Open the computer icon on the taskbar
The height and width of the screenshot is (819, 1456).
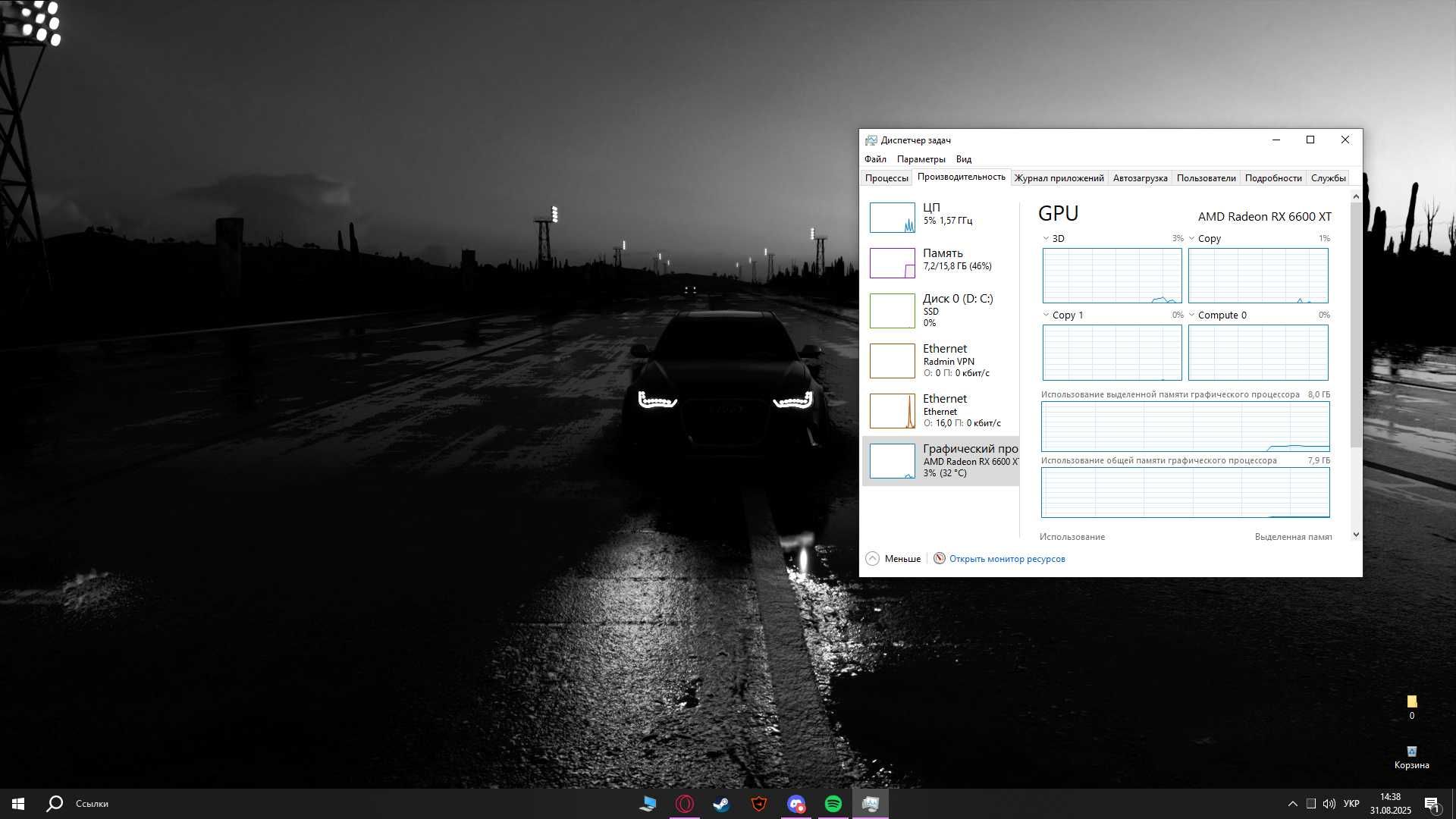pos(648,804)
